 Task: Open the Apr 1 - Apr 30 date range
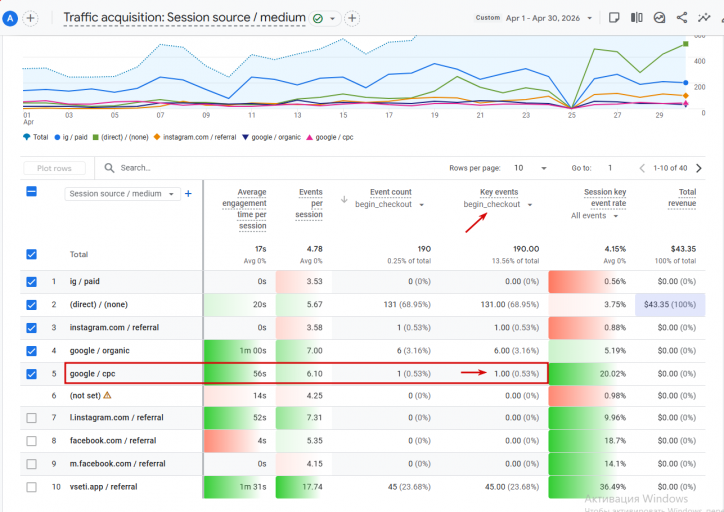pos(549,18)
